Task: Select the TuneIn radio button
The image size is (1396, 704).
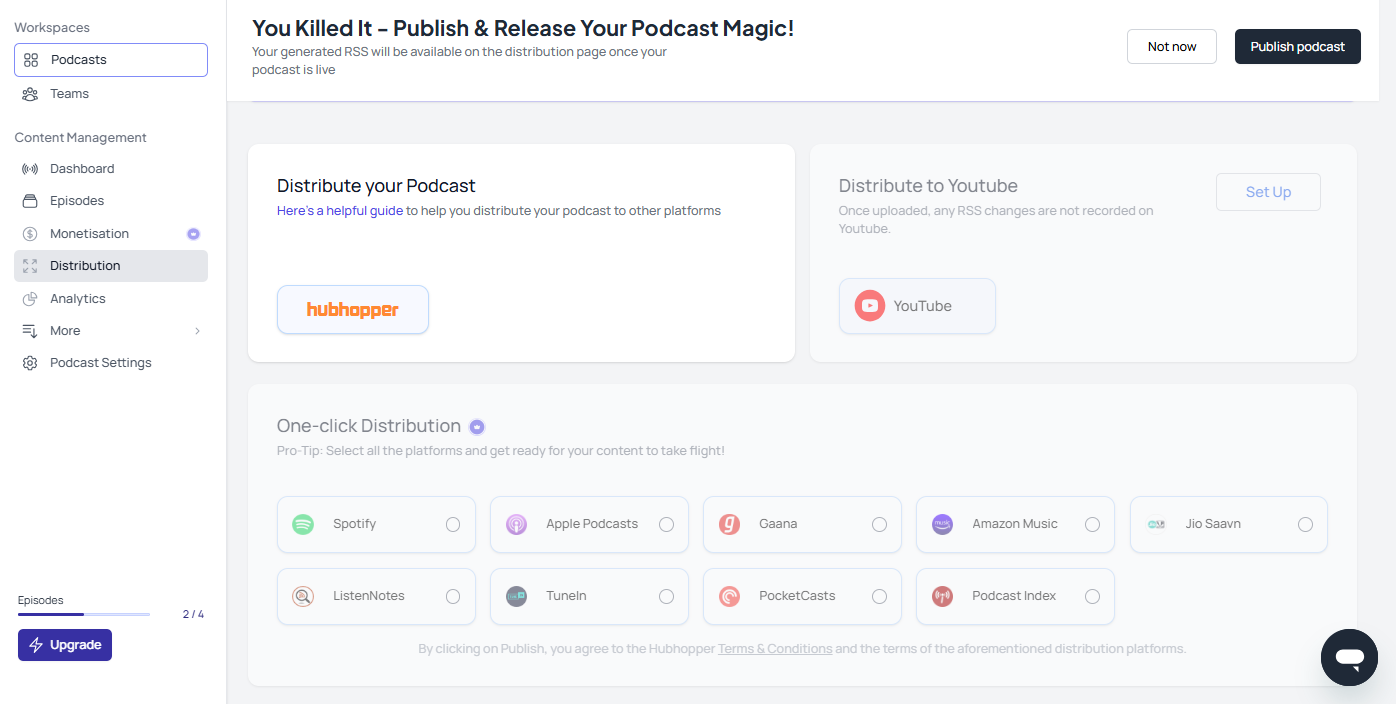Action: coord(666,596)
